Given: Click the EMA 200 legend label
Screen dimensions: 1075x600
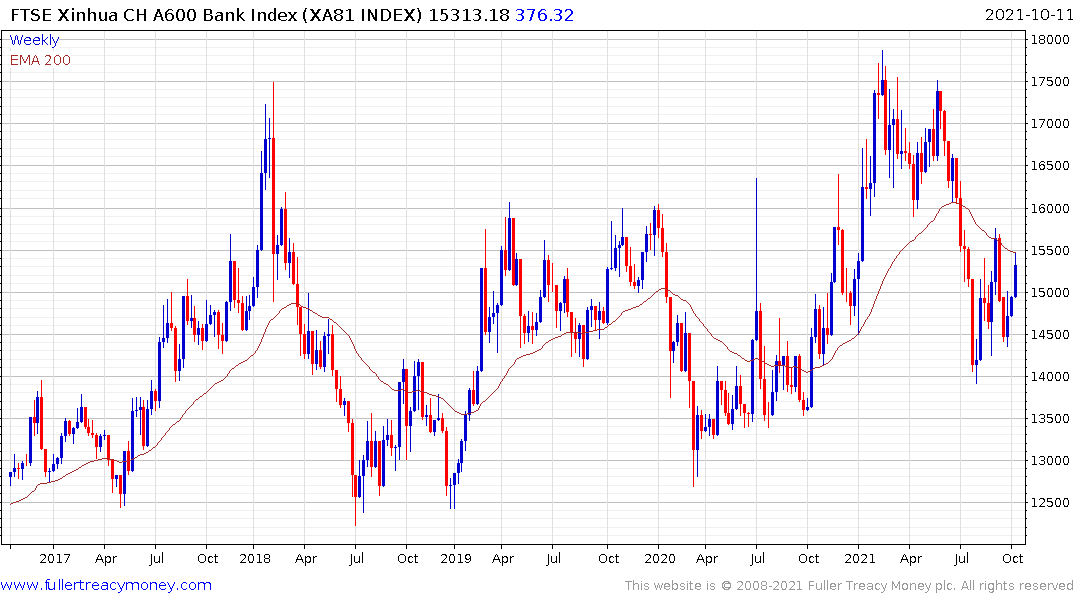Looking at the screenshot, I should (40, 60).
